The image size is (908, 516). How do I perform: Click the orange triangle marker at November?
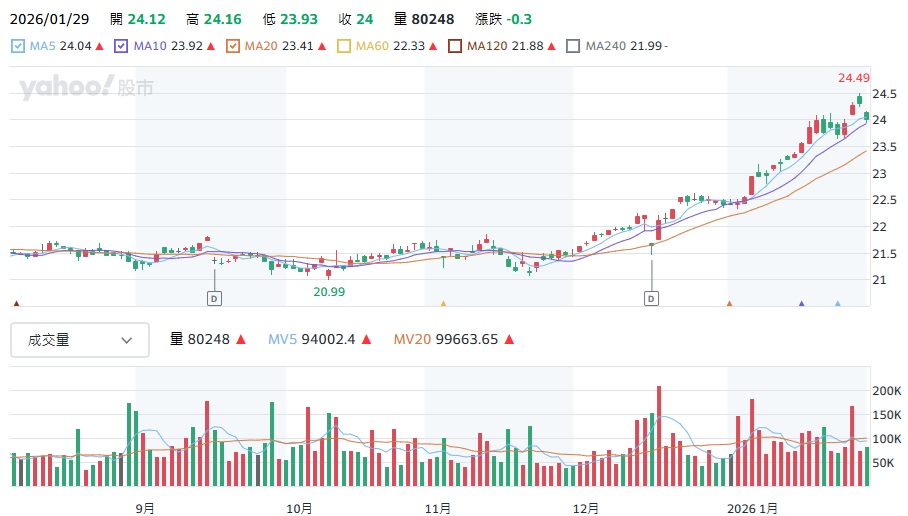click(443, 303)
